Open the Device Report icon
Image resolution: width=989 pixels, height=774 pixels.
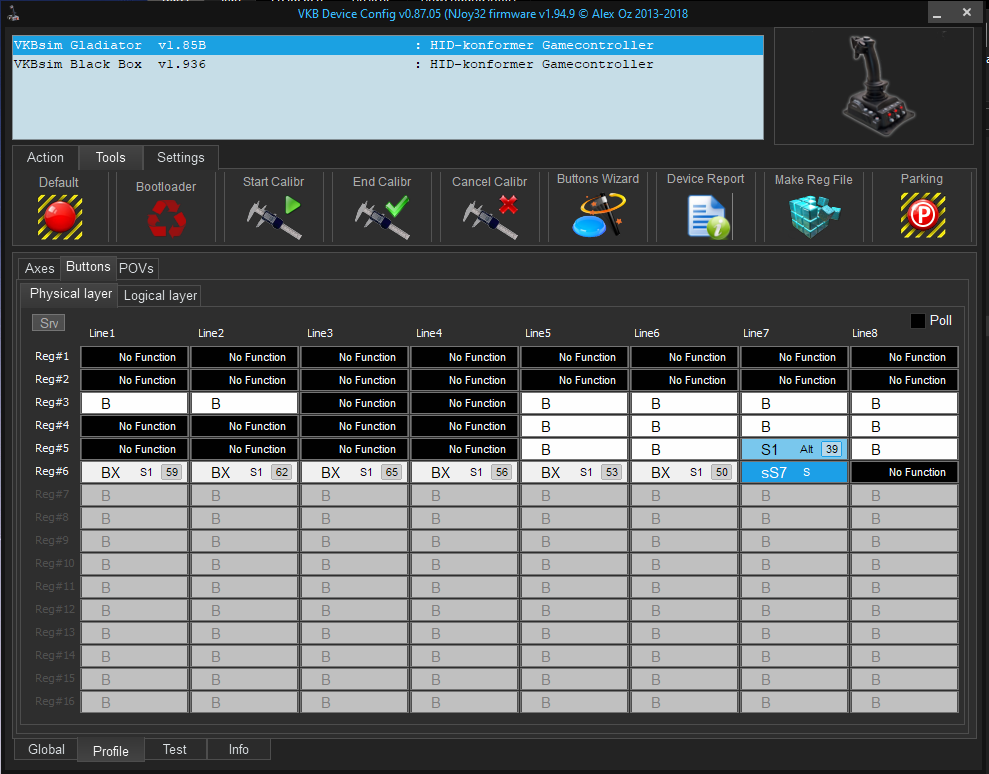tap(706, 216)
